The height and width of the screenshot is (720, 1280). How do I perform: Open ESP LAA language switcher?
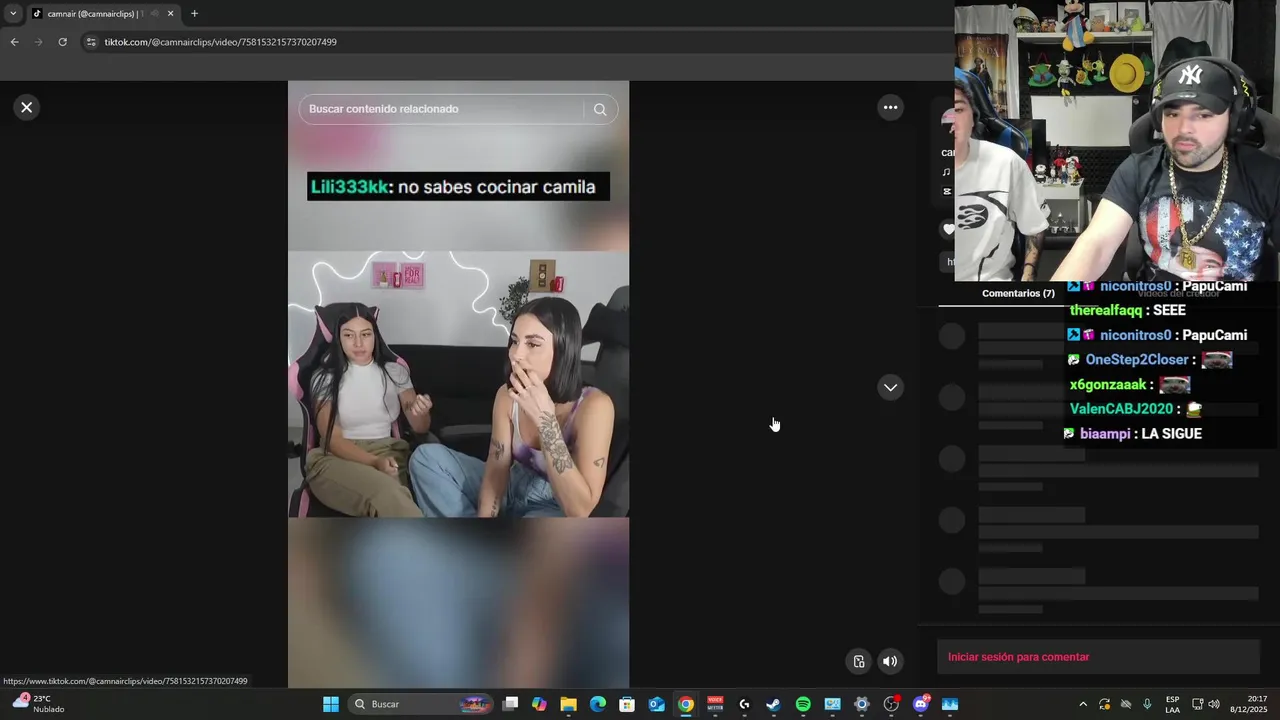[x=1172, y=704]
